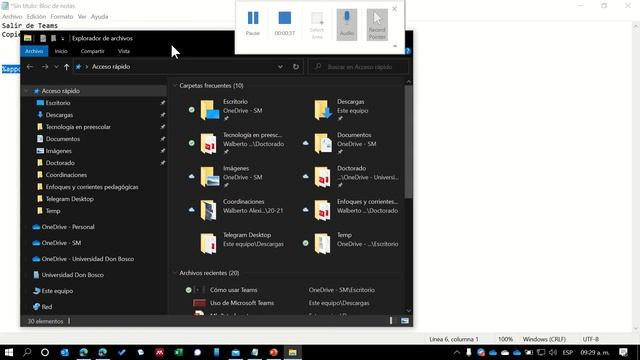Toggle Record Pointer in the recorder bar
This screenshot has height=360, width=640.
(x=377, y=24)
